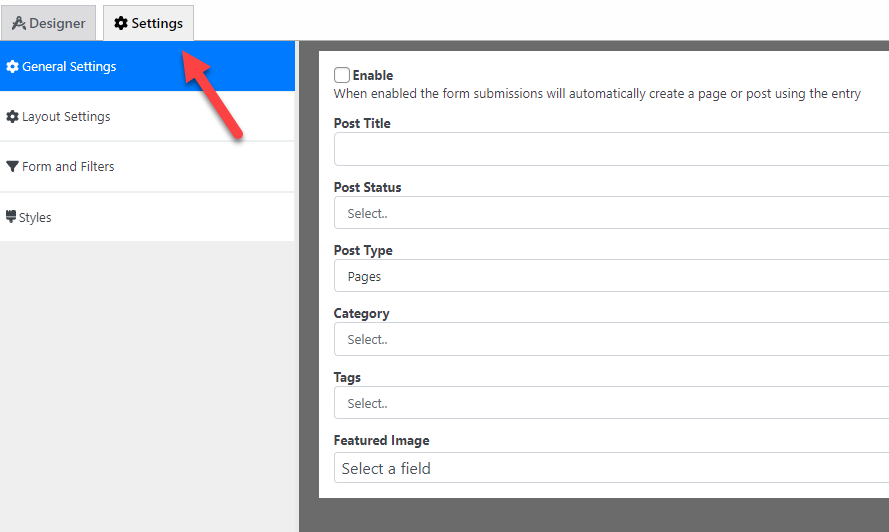Click the gear icon on Settings tab
The width and height of the screenshot is (889, 532).
point(121,23)
